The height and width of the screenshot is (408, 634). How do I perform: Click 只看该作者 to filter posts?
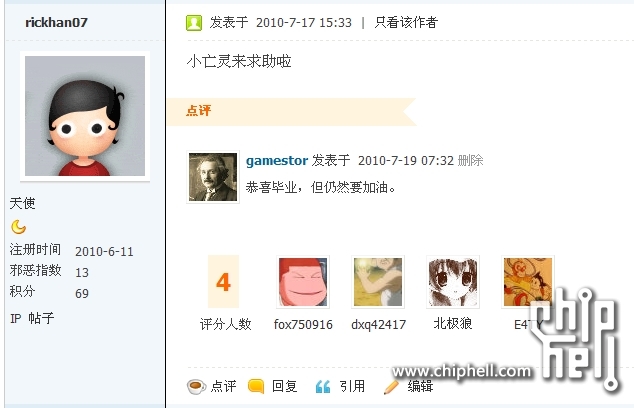(x=406, y=22)
